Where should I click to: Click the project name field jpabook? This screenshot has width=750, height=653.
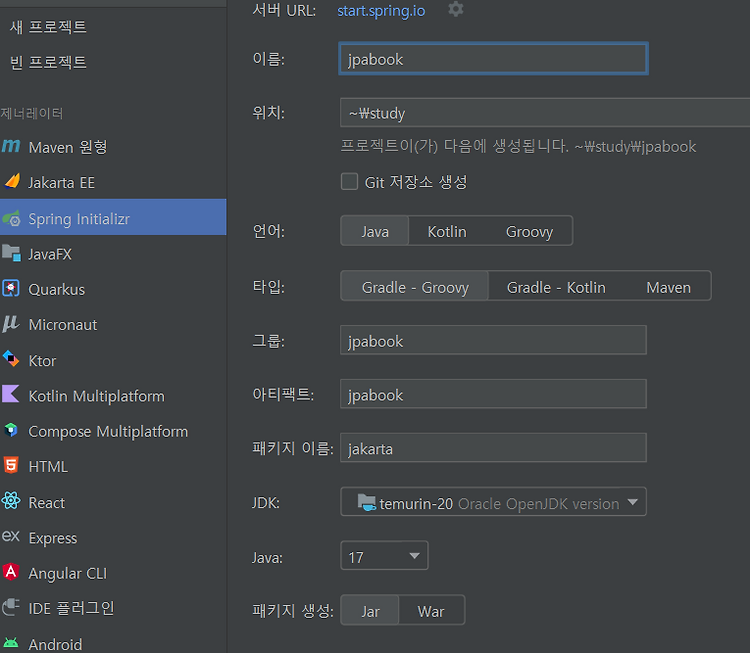tap(493, 58)
